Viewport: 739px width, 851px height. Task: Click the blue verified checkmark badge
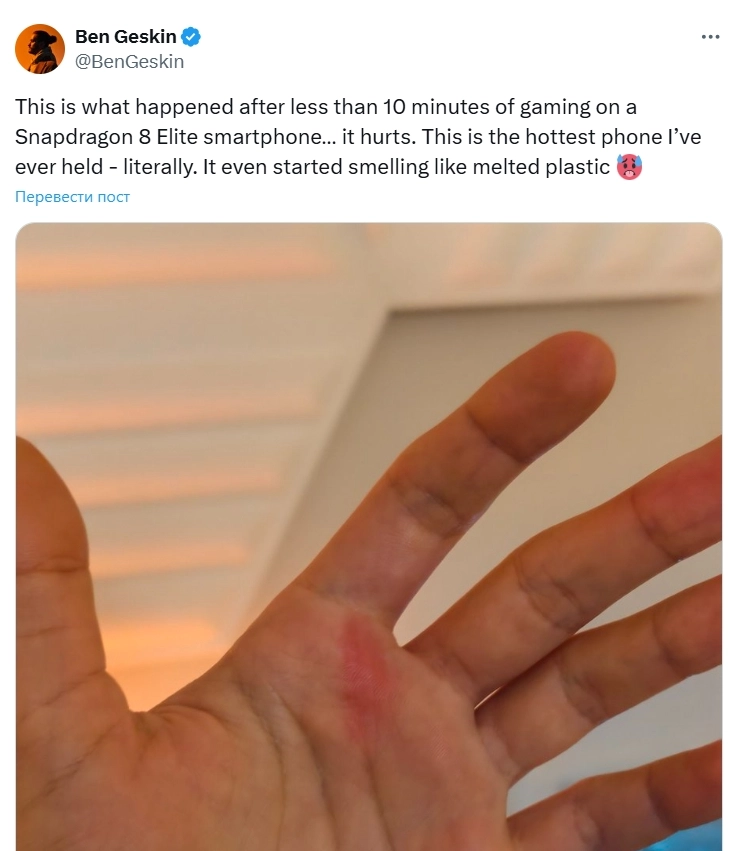click(191, 37)
